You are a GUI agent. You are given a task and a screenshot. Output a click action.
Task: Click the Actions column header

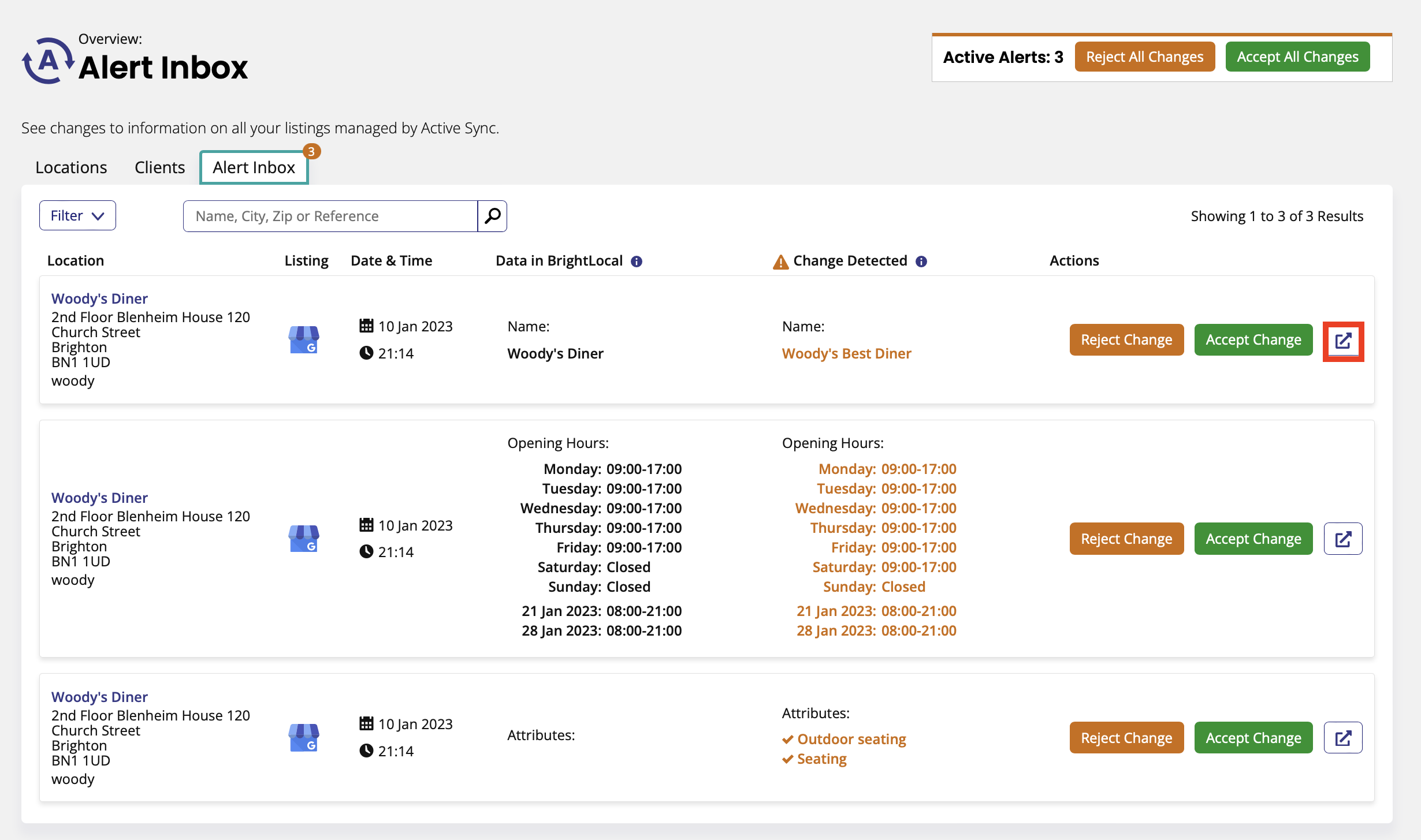pyautogui.click(x=1074, y=260)
